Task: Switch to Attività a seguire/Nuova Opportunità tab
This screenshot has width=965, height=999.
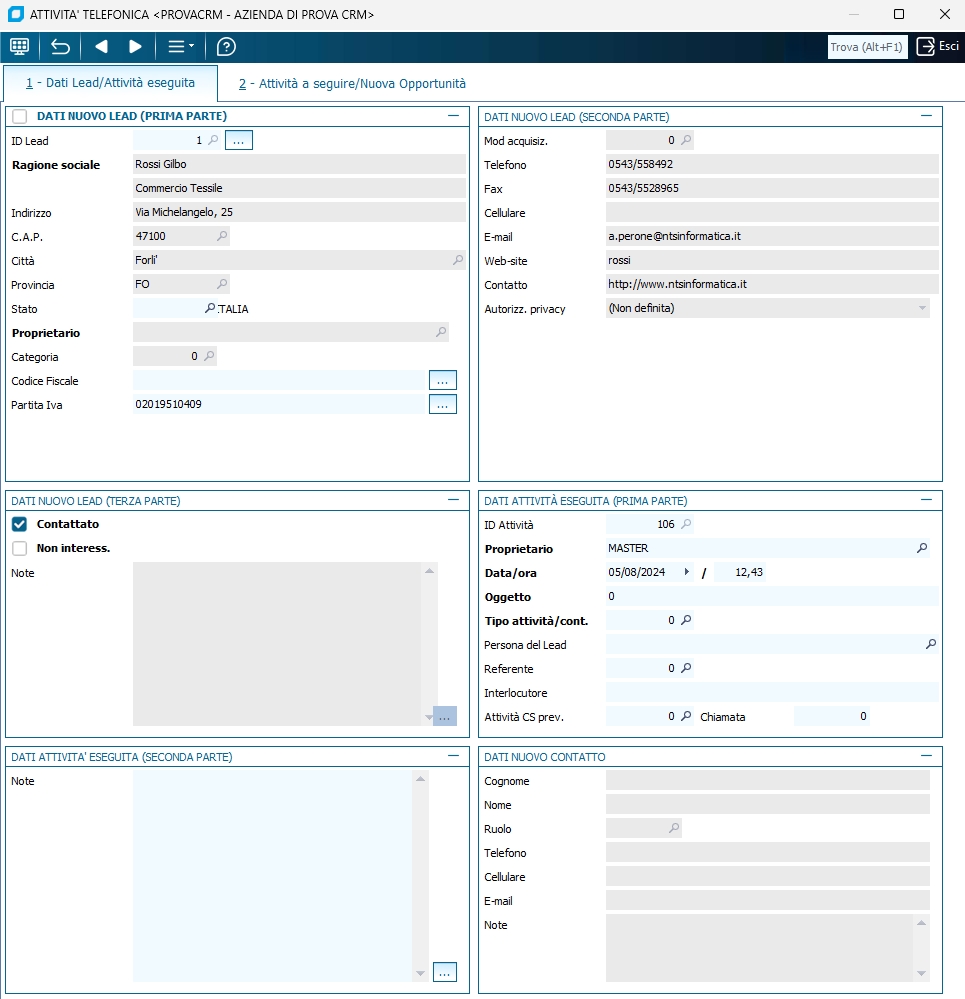Action: [x=352, y=84]
